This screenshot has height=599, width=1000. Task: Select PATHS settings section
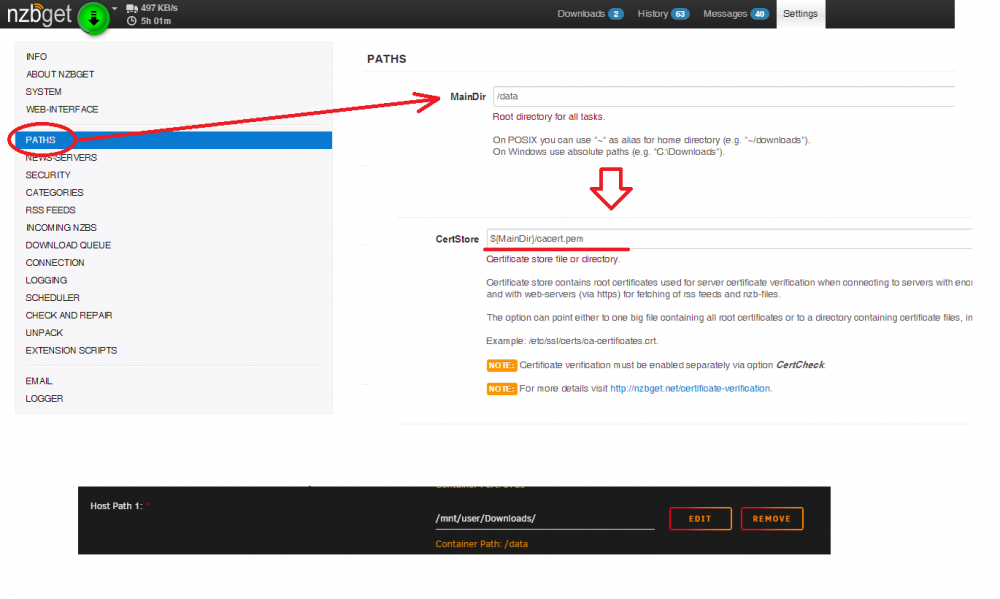[173, 140]
